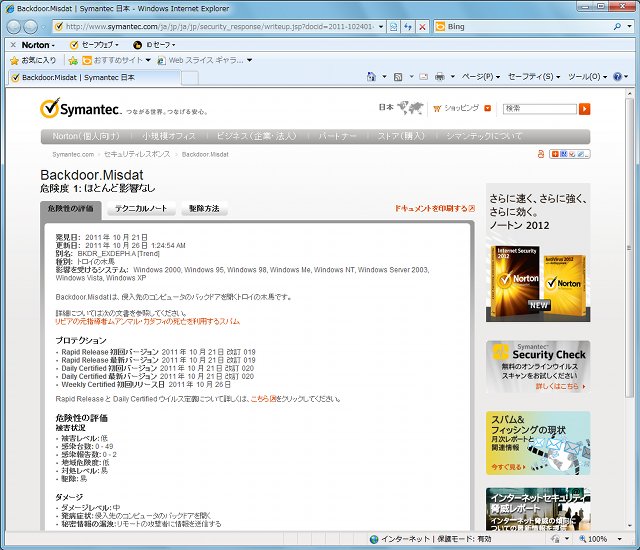Click the URL address bar field

(x=219, y=27)
